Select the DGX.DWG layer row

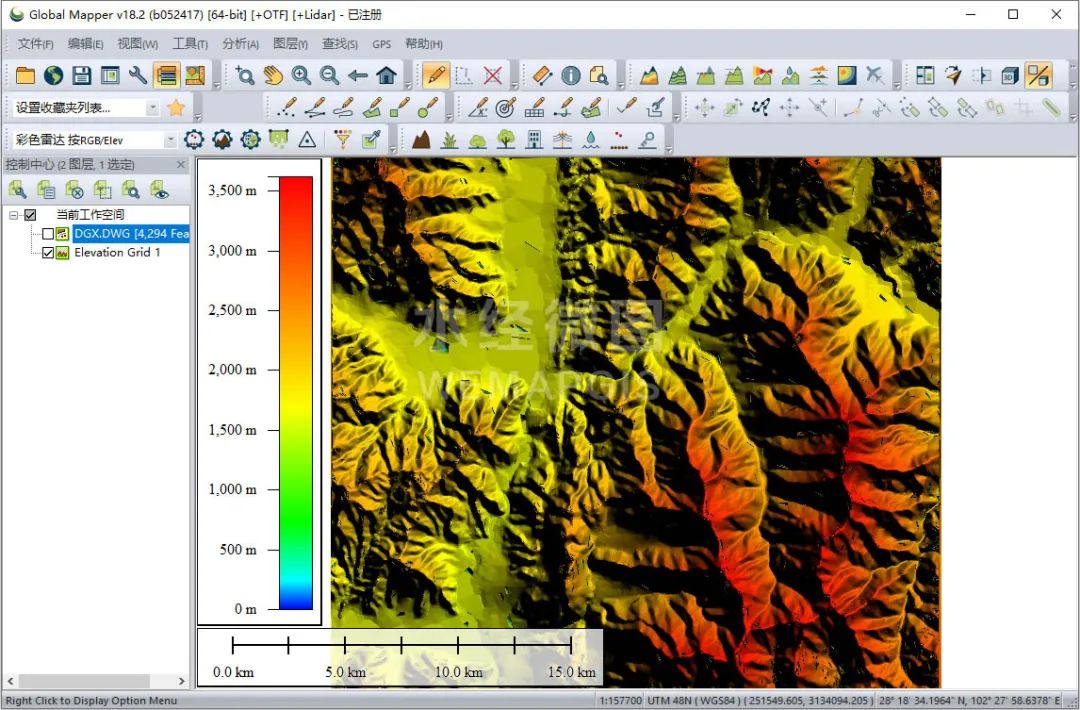click(131, 234)
